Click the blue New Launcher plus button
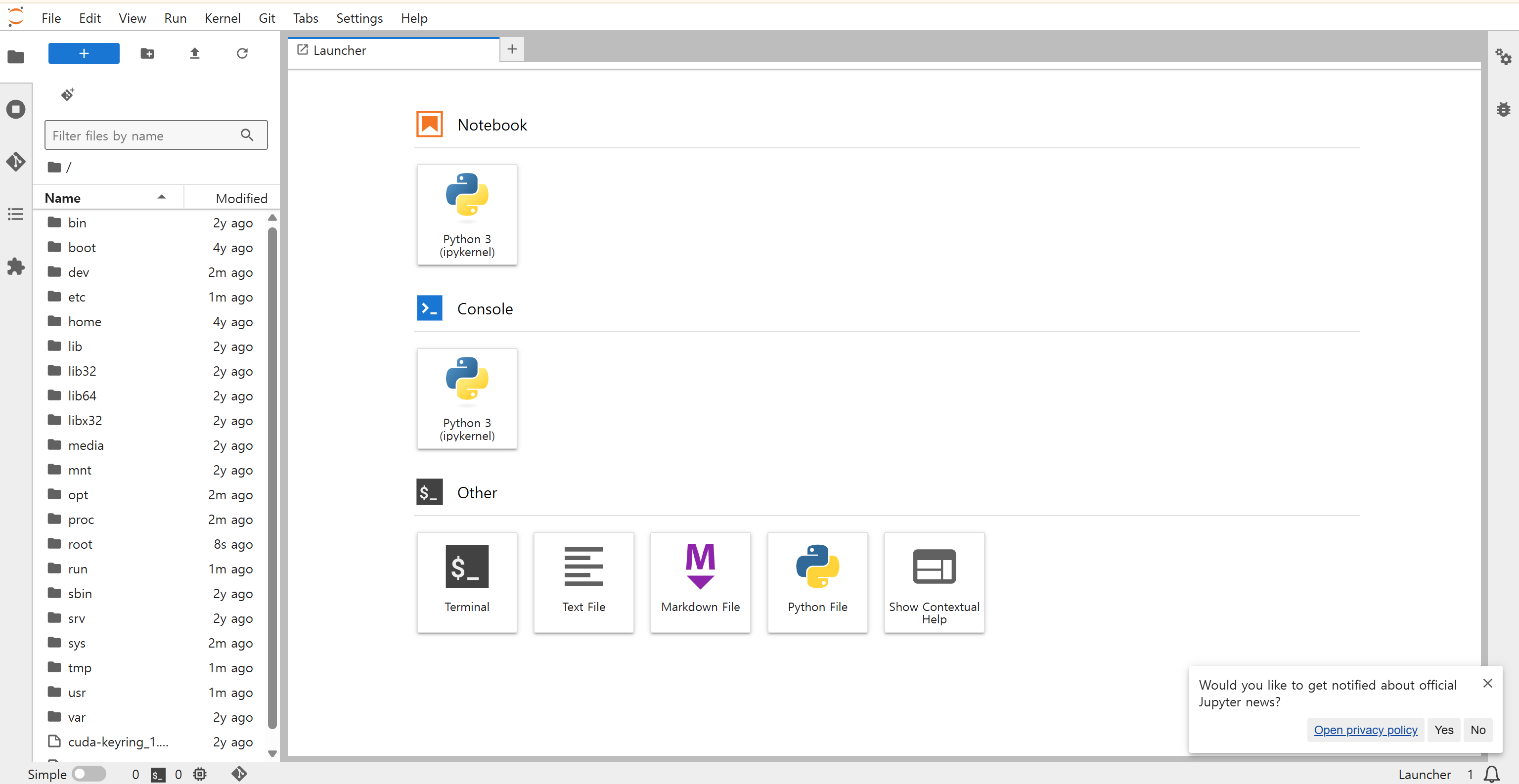The height and width of the screenshot is (784, 1519). coord(84,53)
